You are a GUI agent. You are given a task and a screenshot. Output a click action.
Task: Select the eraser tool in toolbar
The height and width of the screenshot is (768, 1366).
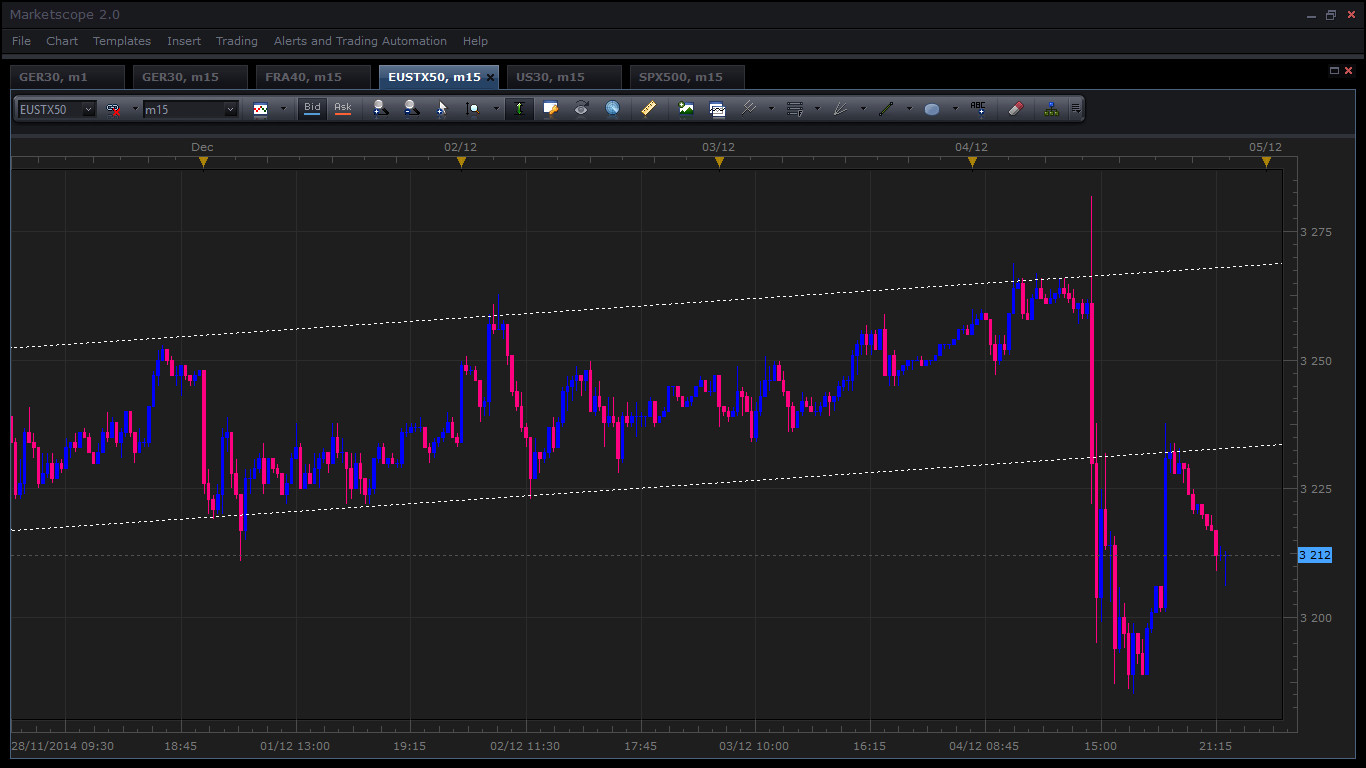coord(1016,109)
